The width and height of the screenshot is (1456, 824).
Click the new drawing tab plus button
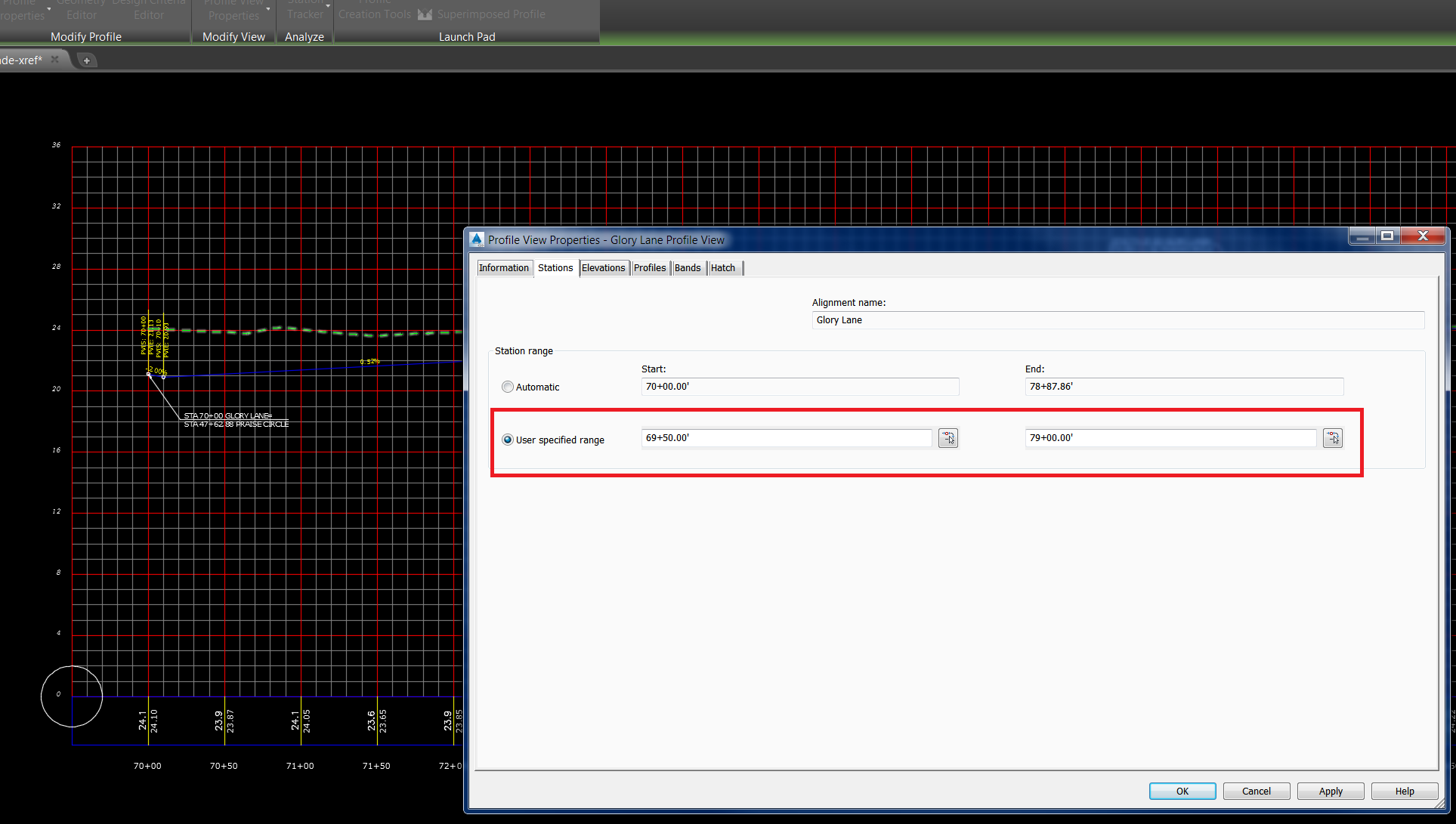click(86, 60)
